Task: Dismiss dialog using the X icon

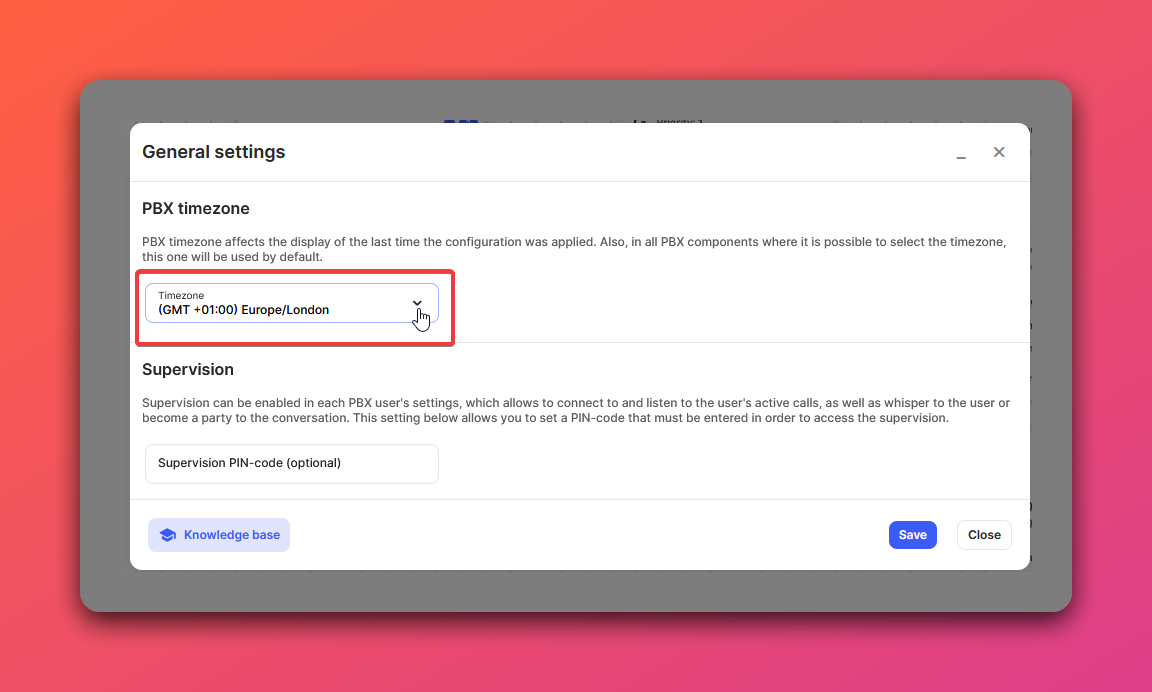Action: 999,152
